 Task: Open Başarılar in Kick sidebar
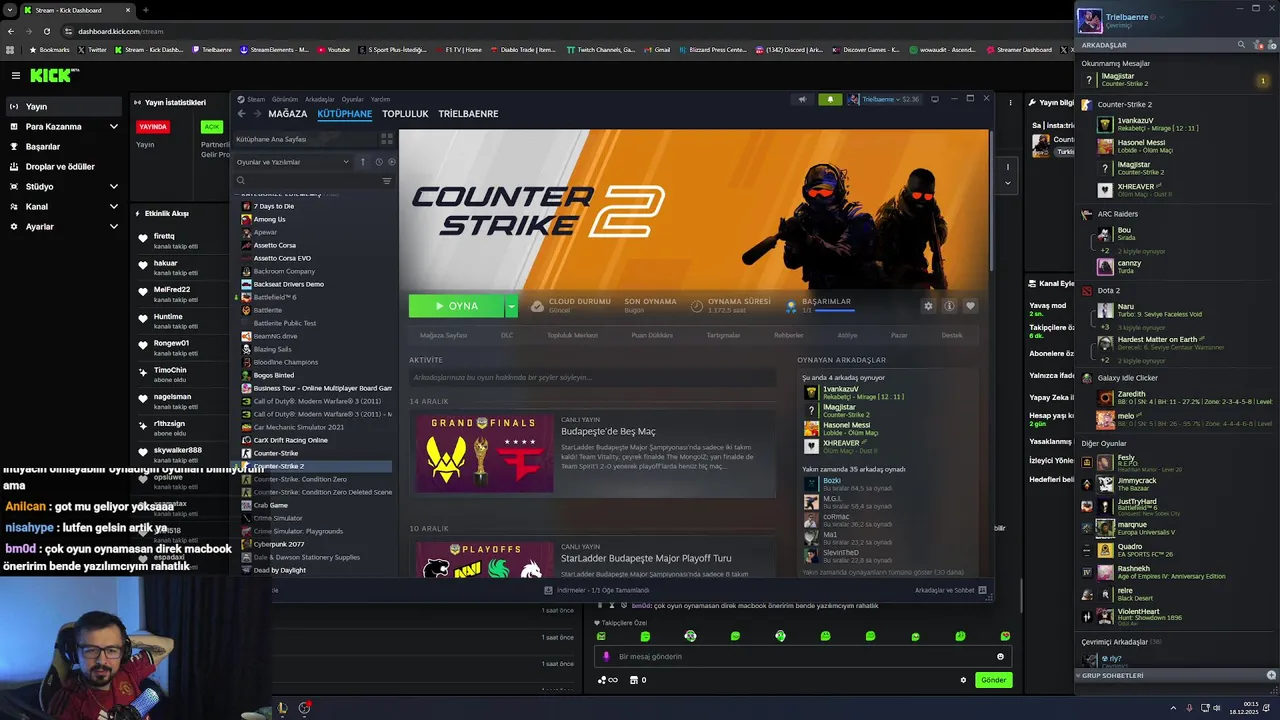coord(43,147)
